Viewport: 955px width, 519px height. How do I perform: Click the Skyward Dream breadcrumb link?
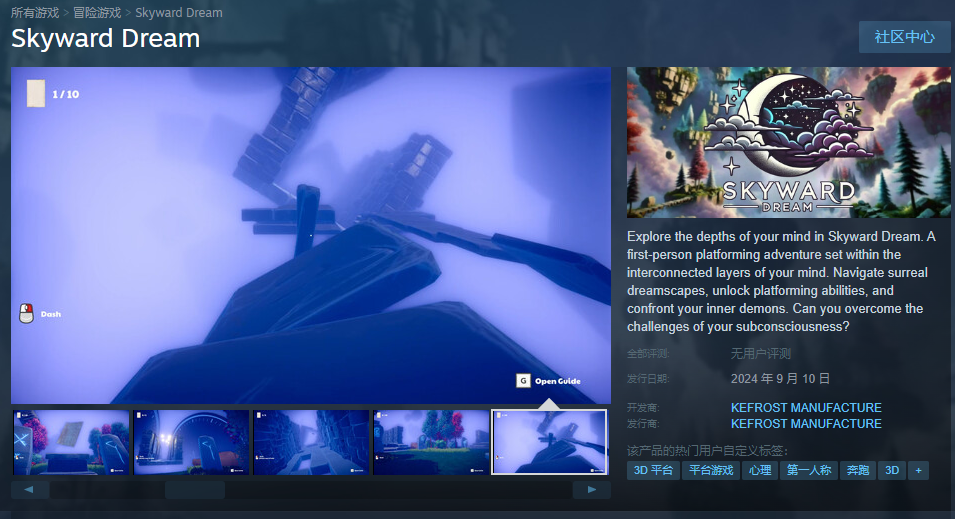point(178,13)
